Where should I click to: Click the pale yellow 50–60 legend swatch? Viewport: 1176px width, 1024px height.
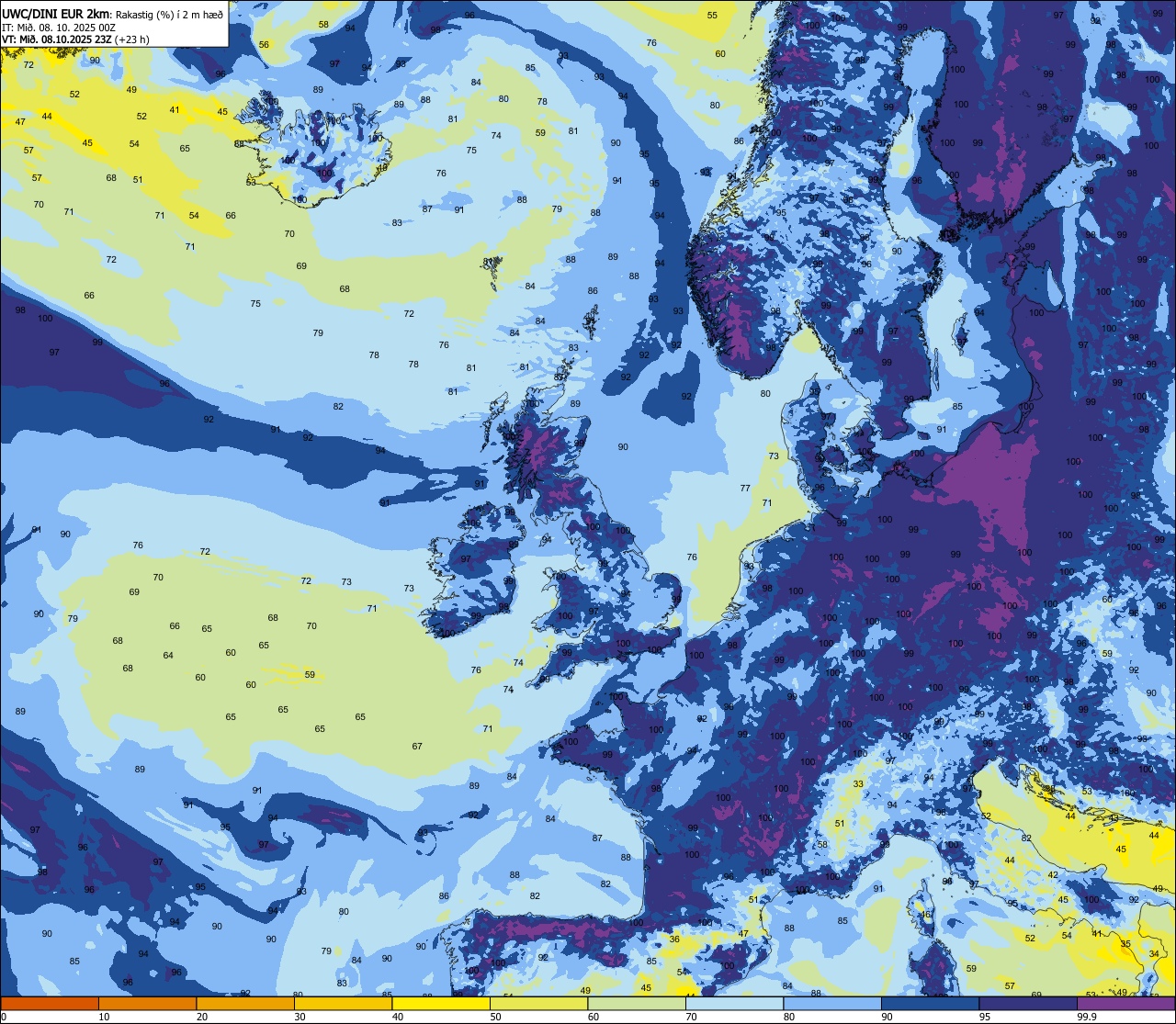click(538, 1003)
